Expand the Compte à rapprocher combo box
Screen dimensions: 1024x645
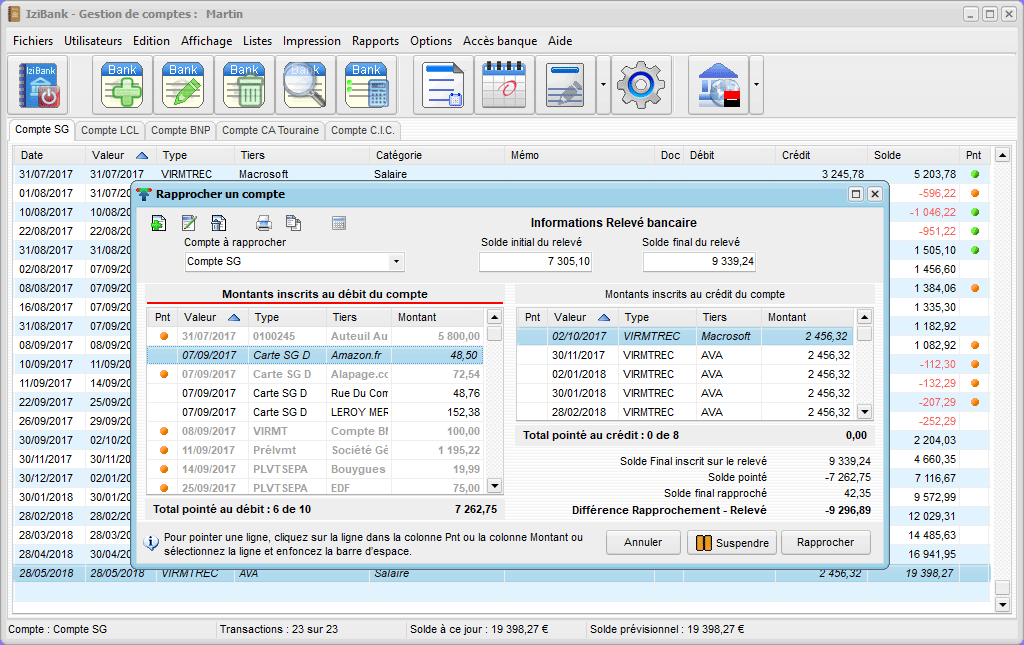[x=396, y=262]
